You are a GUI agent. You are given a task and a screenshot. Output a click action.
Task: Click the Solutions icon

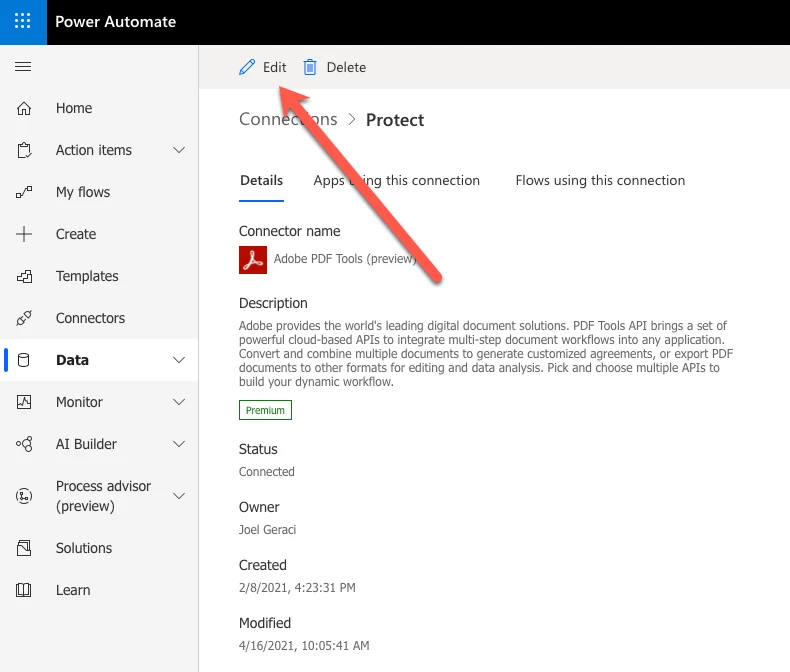click(24, 548)
